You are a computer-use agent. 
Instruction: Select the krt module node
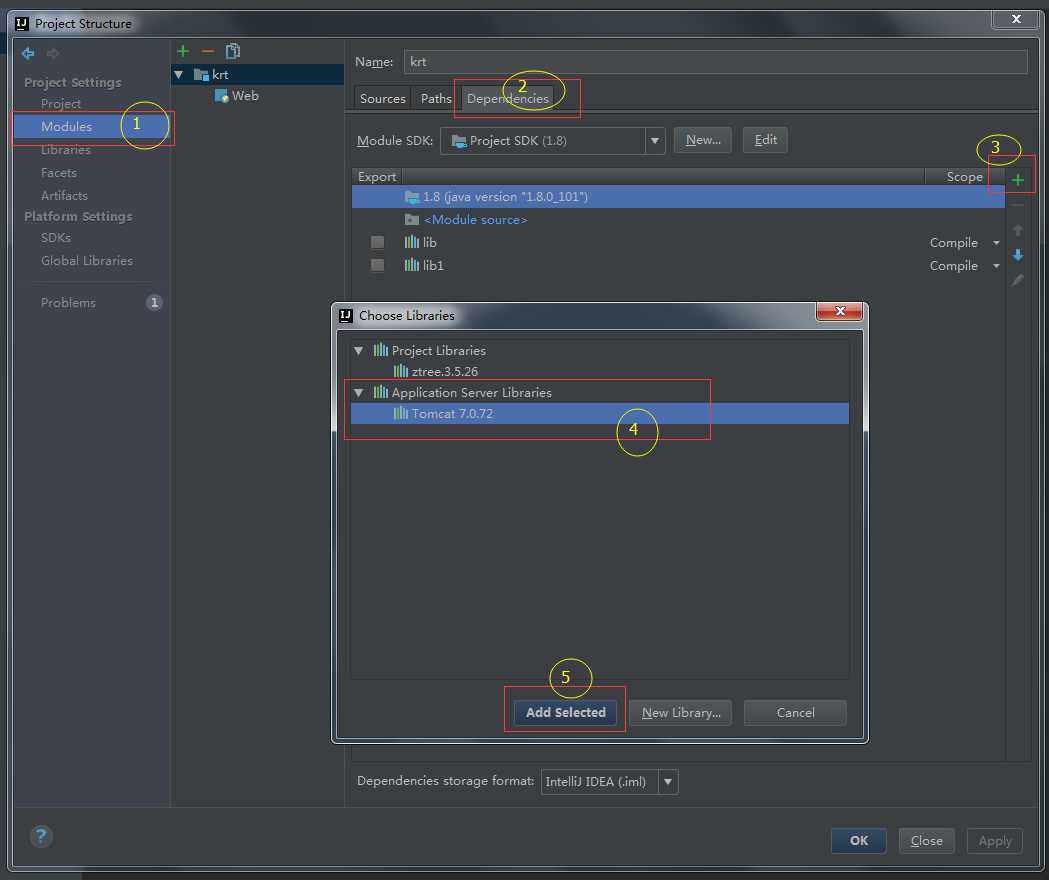(x=258, y=74)
